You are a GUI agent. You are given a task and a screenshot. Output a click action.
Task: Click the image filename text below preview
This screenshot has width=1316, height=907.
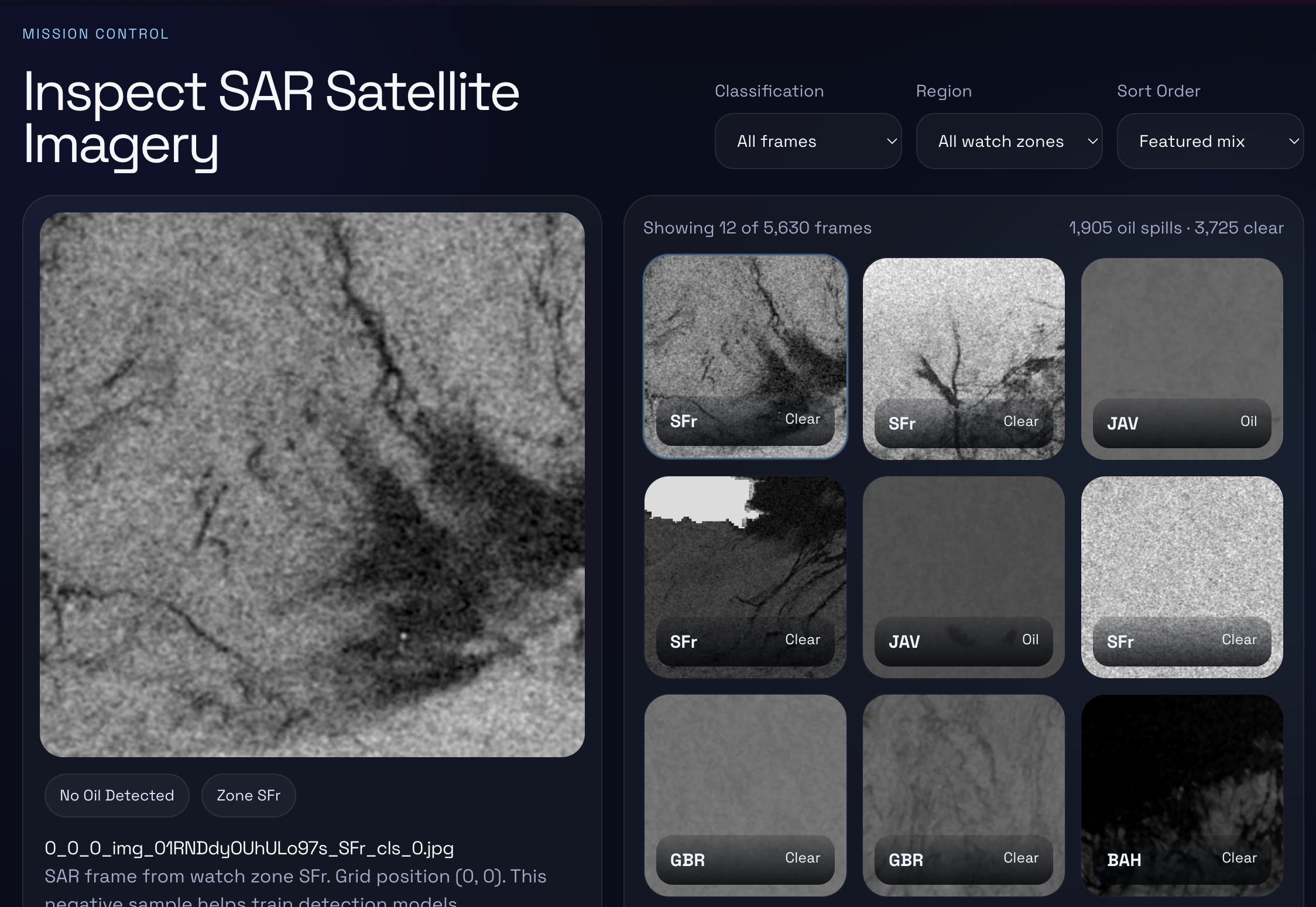pos(249,848)
